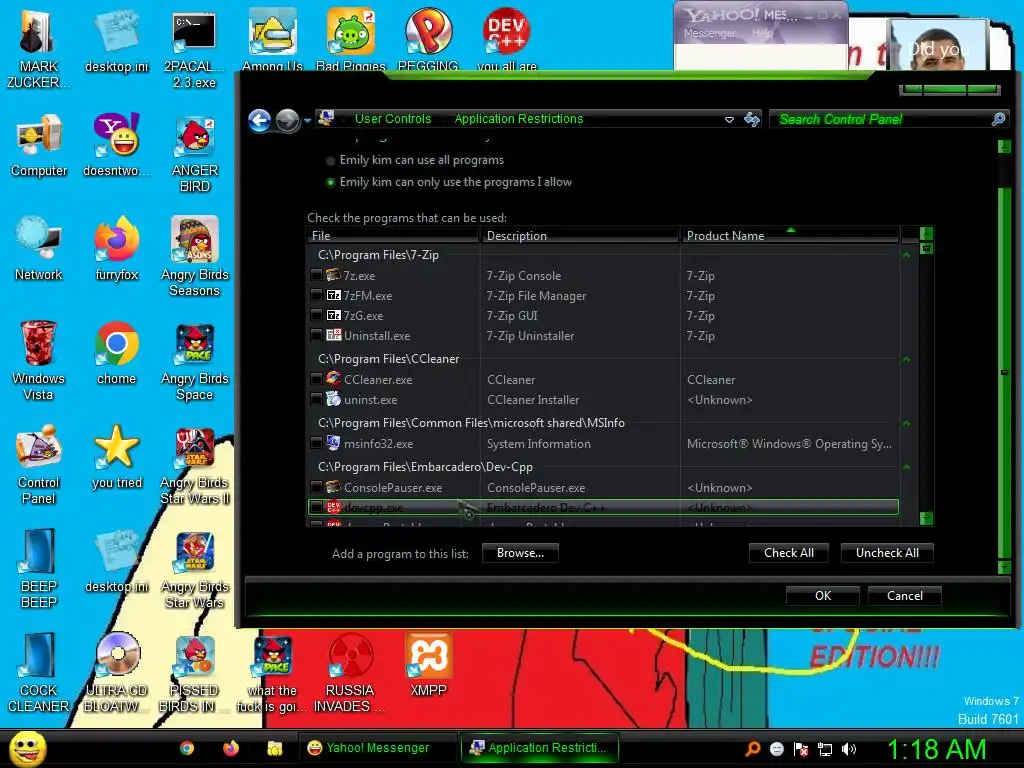The height and width of the screenshot is (768, 1024).
Task: Open the Windows Vista recycle bin icon
Action: coord(39,360)
